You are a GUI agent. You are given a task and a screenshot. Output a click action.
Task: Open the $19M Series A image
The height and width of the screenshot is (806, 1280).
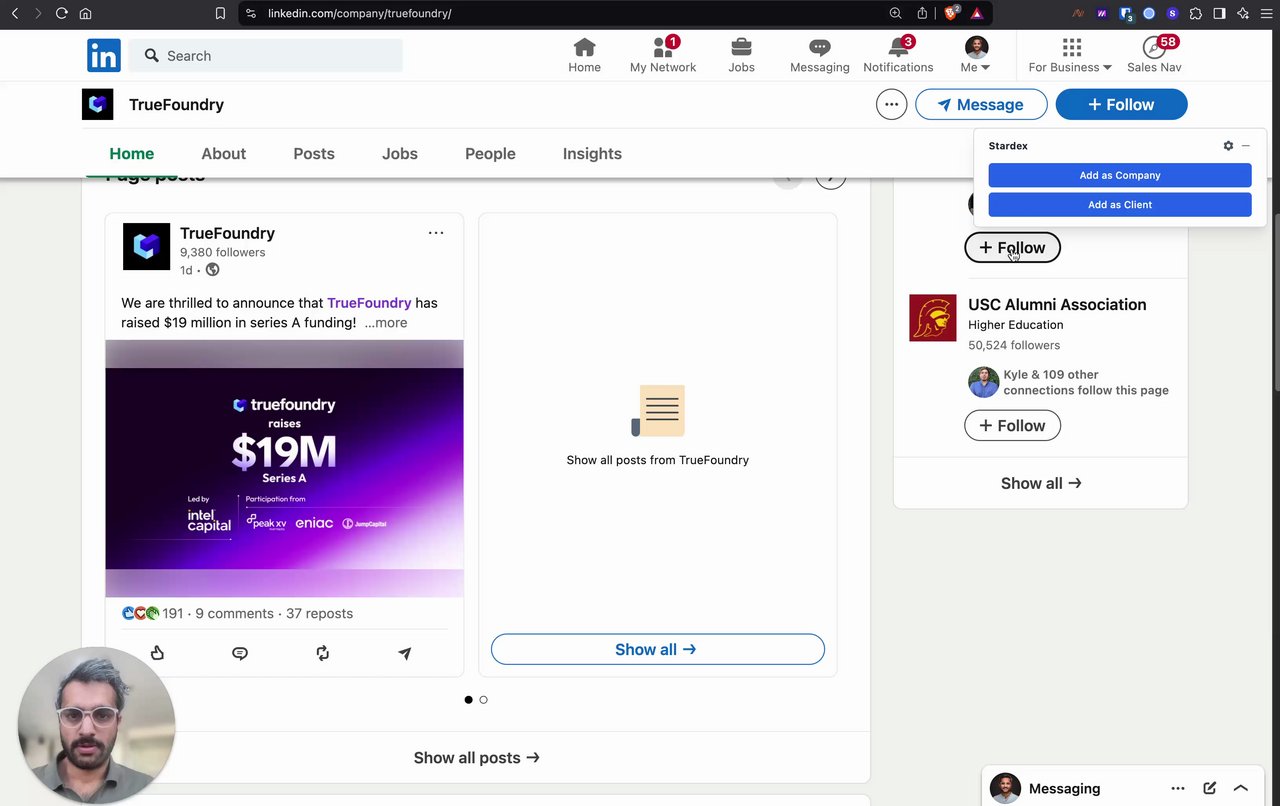coord(284,468)
